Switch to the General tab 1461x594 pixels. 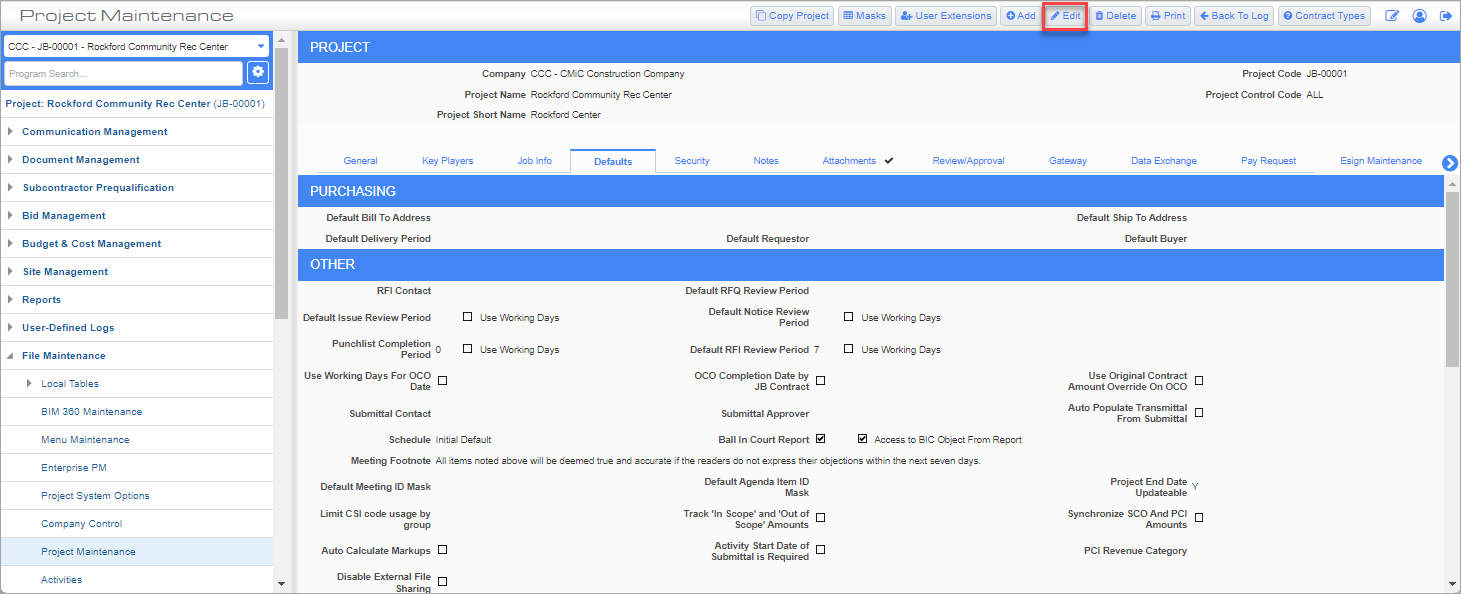[x=361, y=161]
